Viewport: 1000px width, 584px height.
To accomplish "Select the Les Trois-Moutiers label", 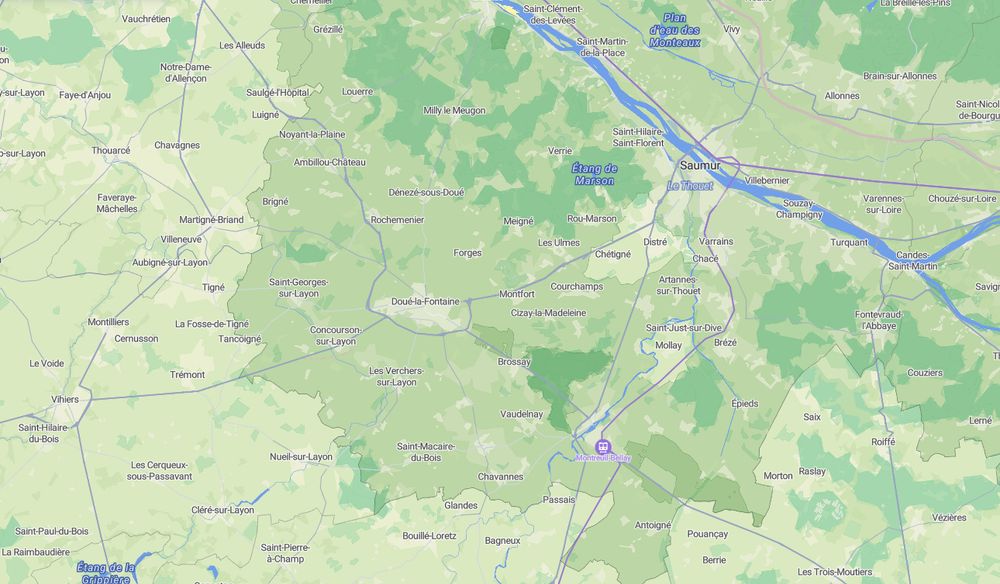I will tap(834, 572).
